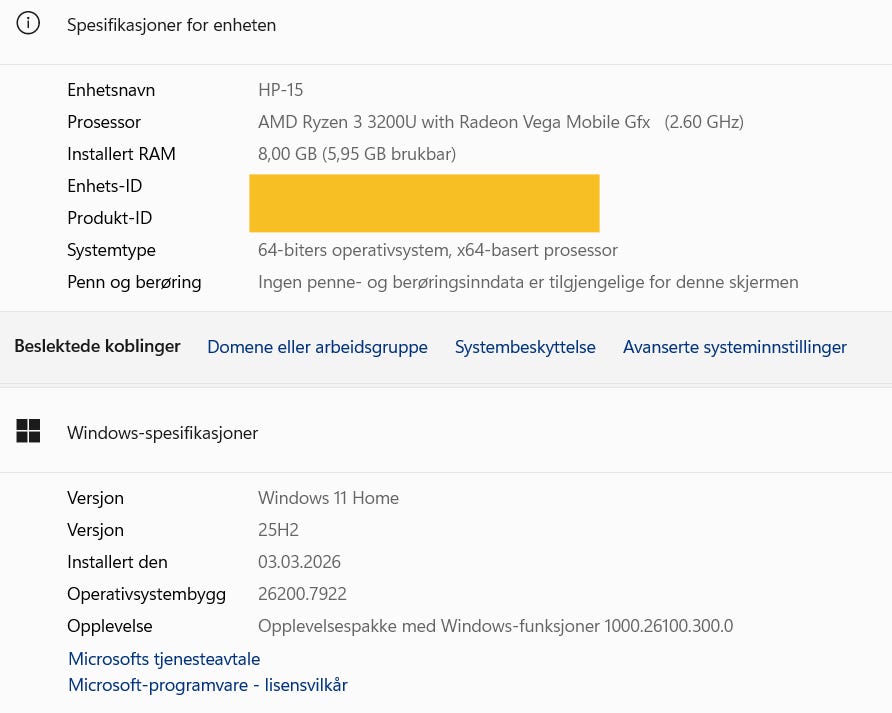This screenshot has height=713, width=892.
Task: Click the 8,00 GB installed RAM value
Action: [x=357, y=154]
